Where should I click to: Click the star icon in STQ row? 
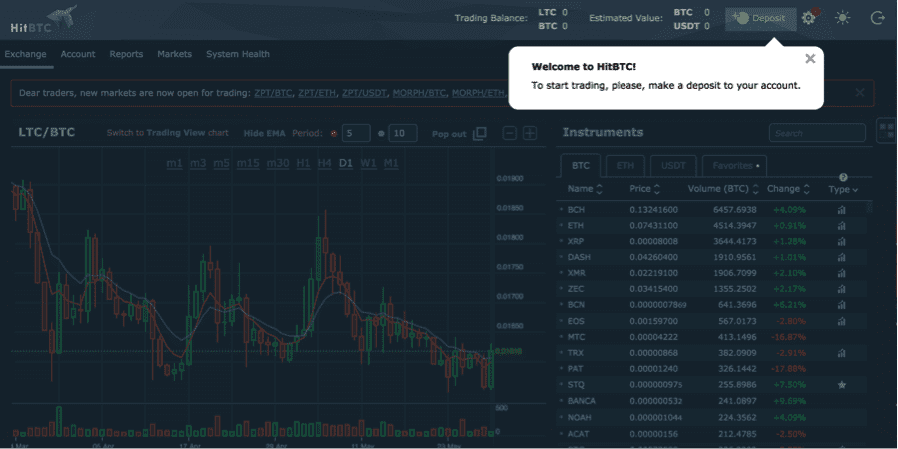[842, 385]
